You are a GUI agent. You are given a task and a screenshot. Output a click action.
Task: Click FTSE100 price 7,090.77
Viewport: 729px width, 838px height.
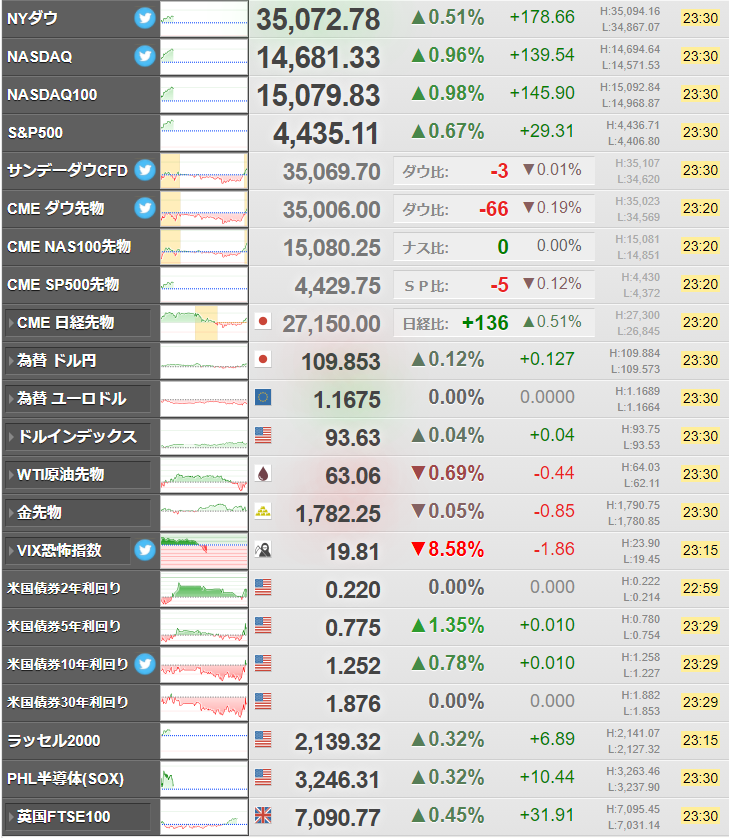338,818
